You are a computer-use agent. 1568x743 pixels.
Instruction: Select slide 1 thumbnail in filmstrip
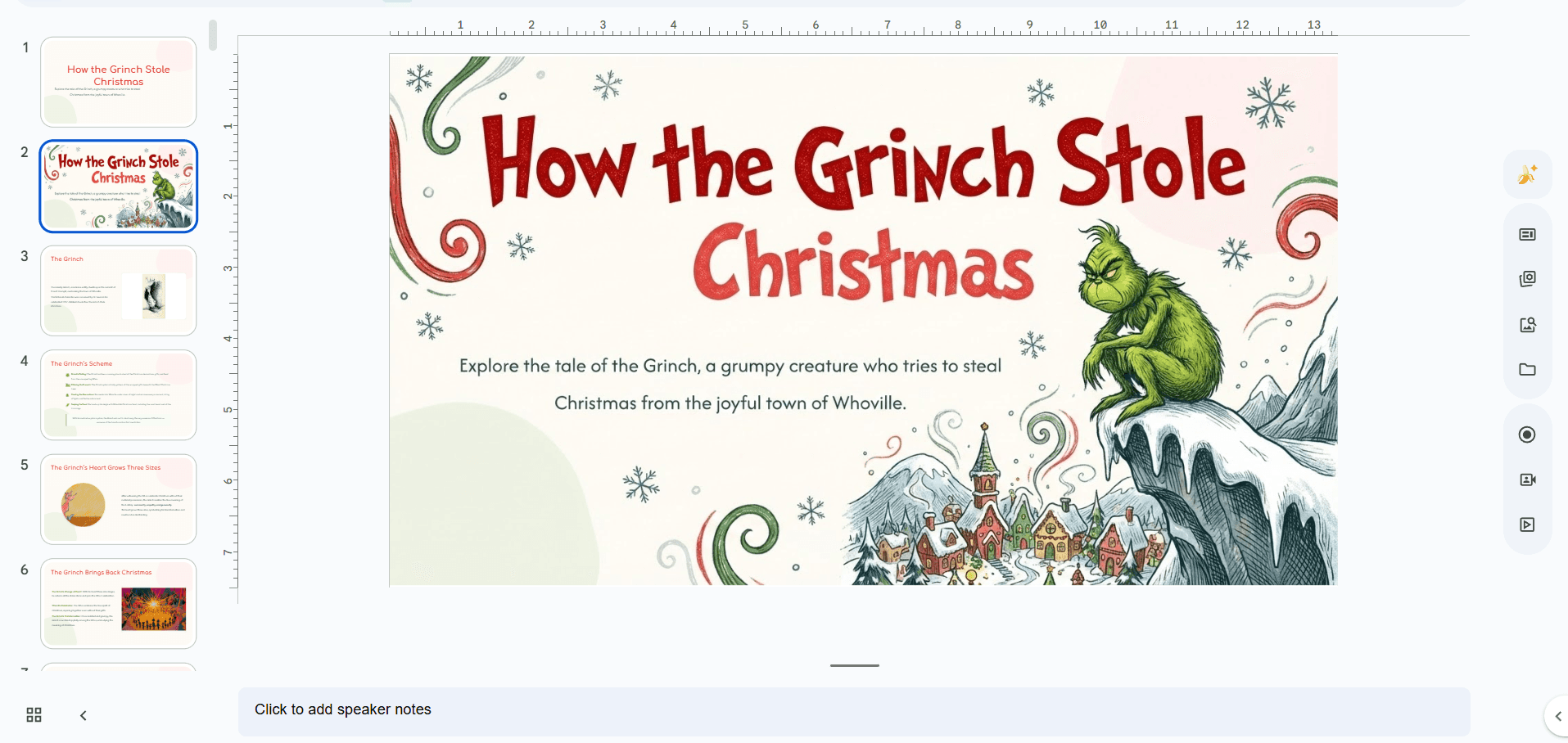(x=119, y=82)
